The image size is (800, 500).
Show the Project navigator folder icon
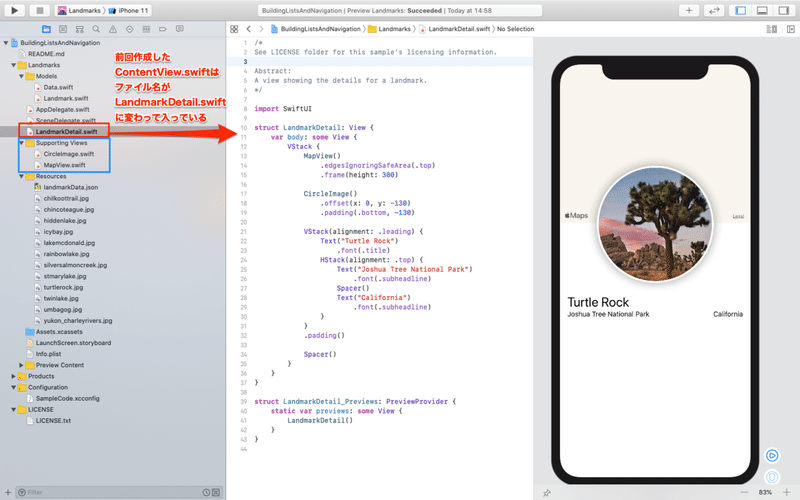click(46, 29)
